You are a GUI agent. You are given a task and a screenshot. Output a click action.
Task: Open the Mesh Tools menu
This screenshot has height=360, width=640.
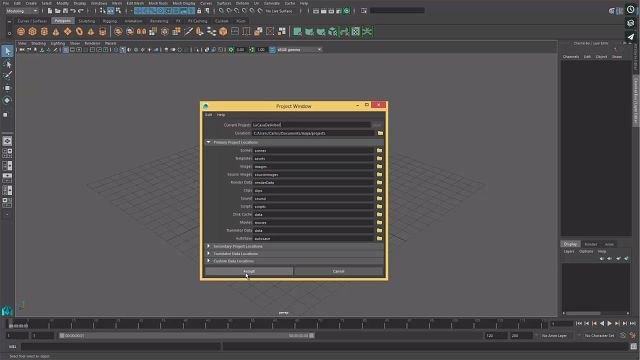click(158, 3)
